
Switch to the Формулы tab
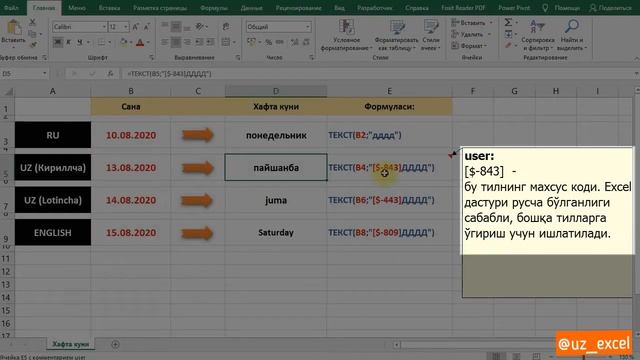214,8
